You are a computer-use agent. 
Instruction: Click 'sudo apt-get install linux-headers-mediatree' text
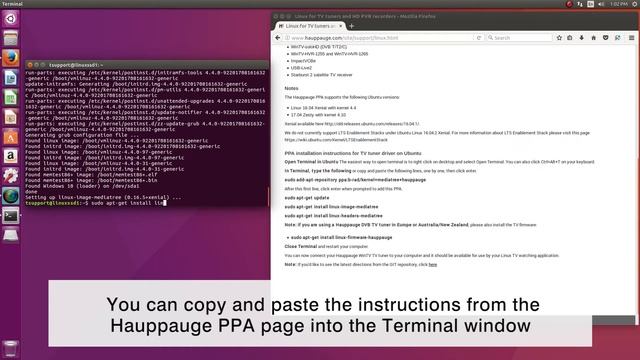click(333, 216)
